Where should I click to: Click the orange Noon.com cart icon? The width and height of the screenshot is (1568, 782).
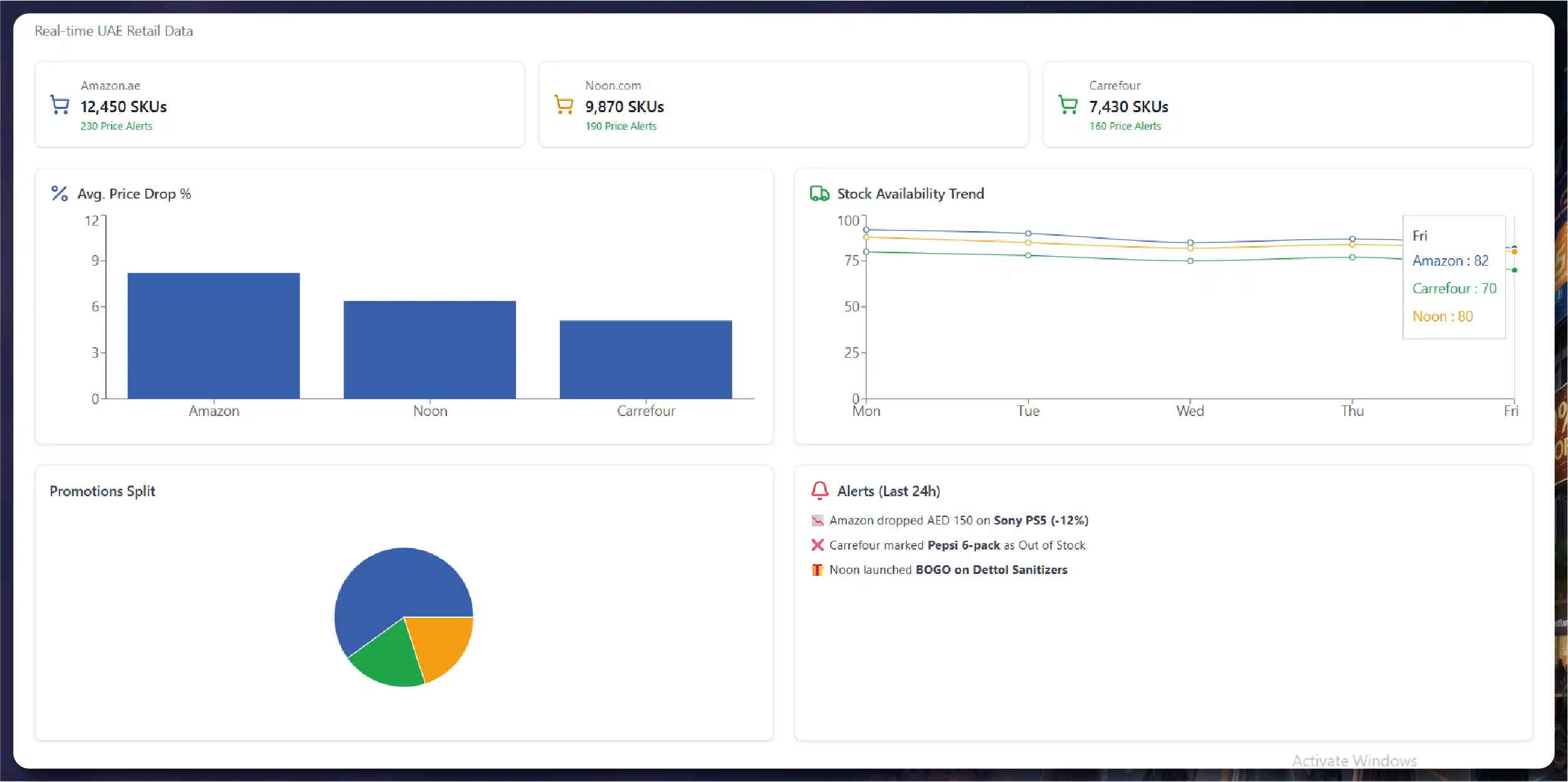coord(564,105)
